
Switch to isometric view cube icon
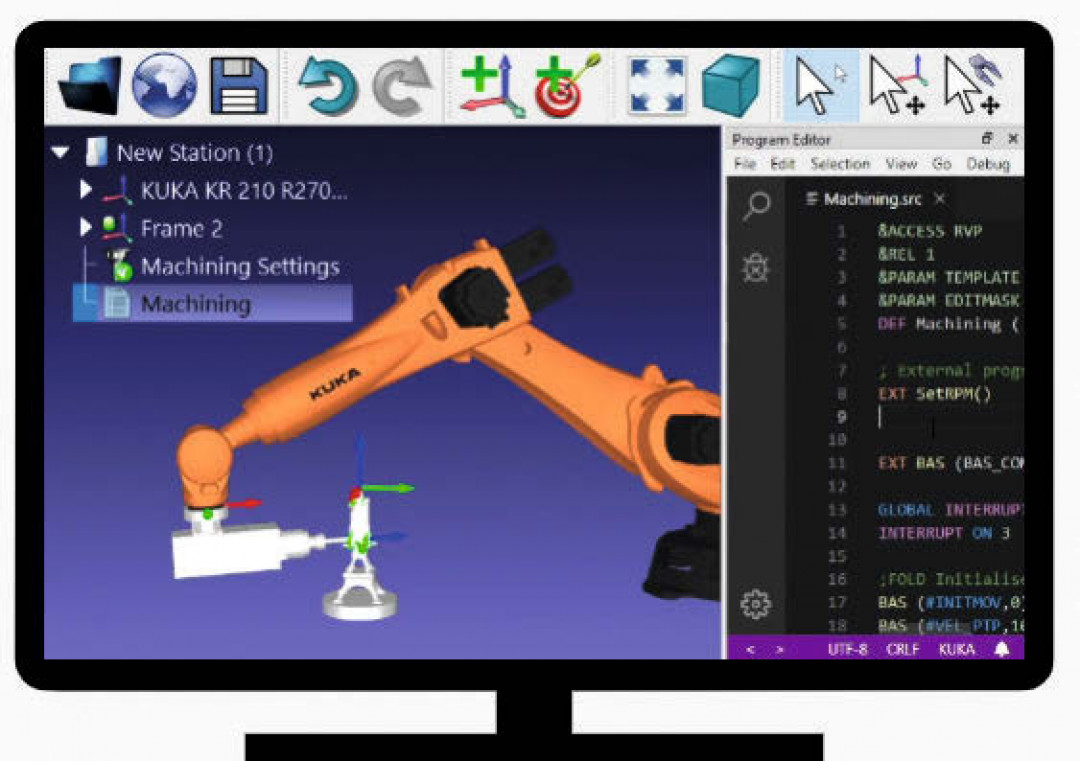(730, 86)
